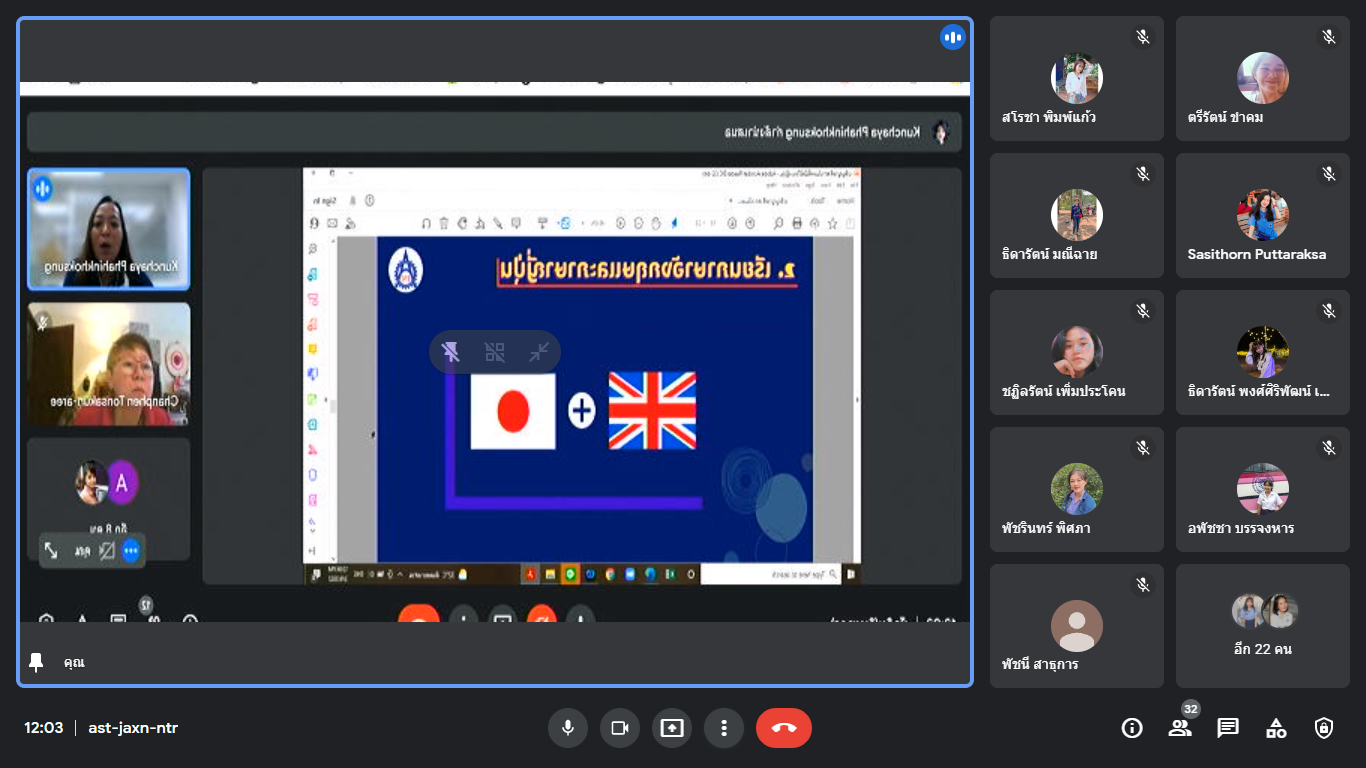Open the อีก 22 คน overflow participants tile

pyautogui.click(x=1263, y=625)
